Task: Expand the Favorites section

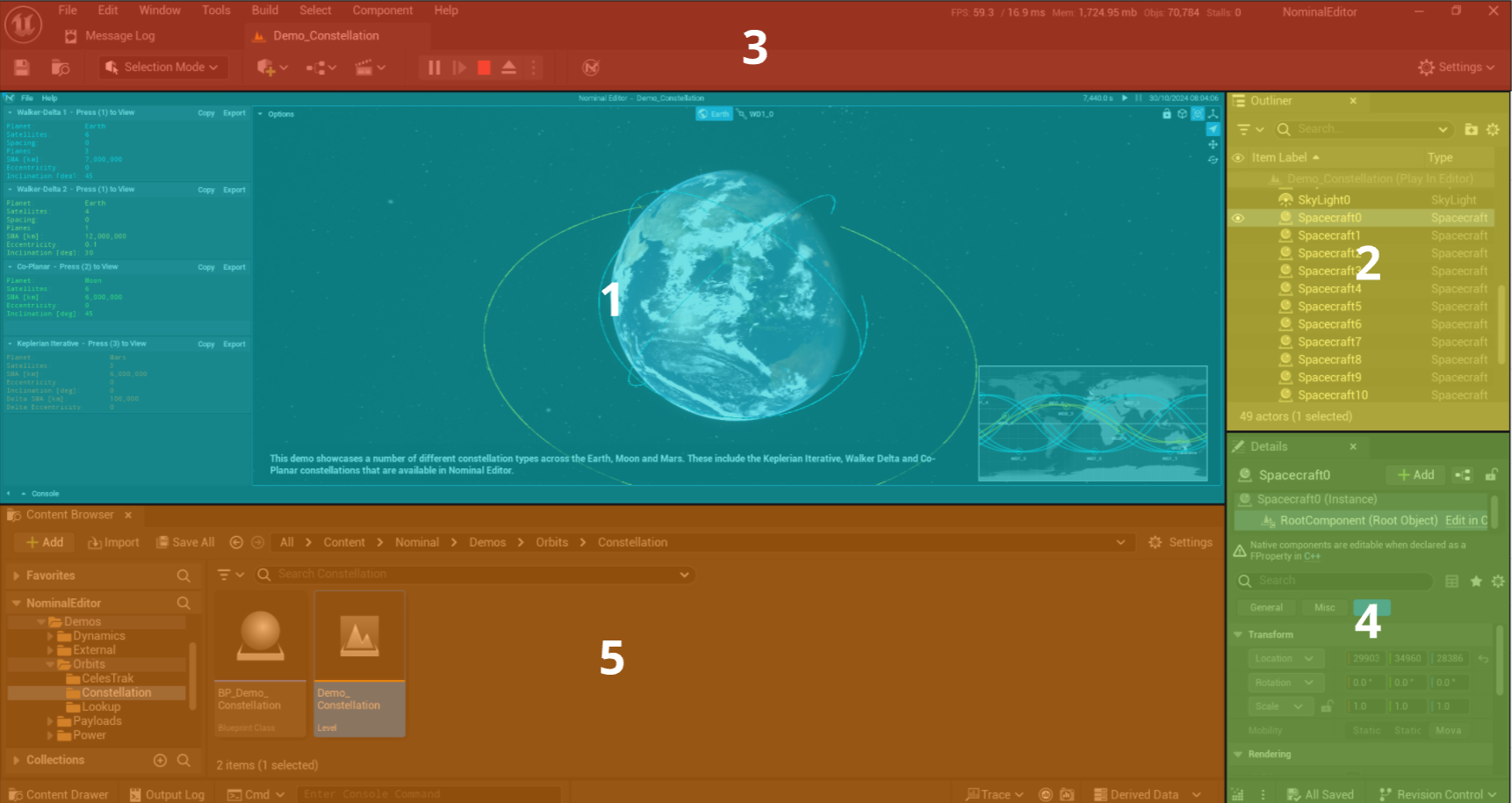Action: tap(16, 575)
